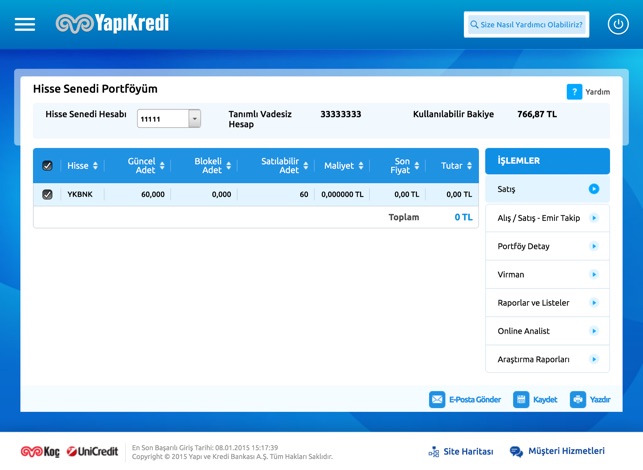Click the Virman arrow icon
The height and width of the screenshot is (470, 643).
pos(594,274)
